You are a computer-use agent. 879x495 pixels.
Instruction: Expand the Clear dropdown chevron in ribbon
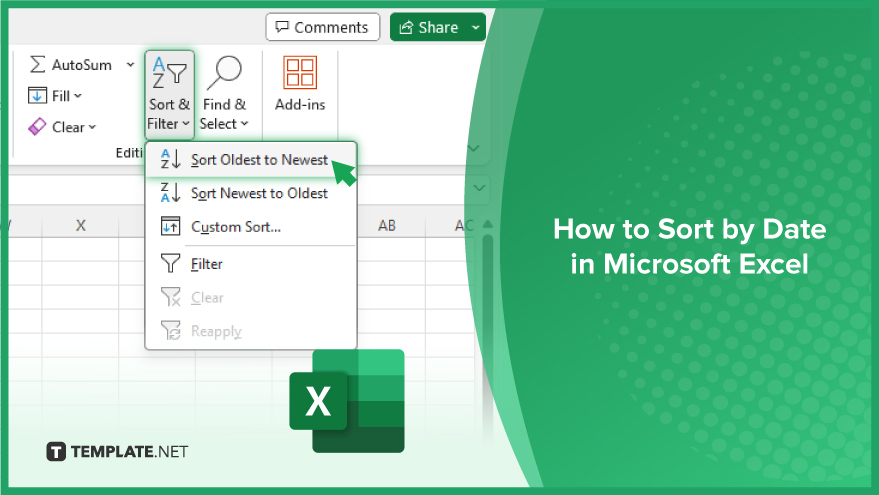[92, 127]
